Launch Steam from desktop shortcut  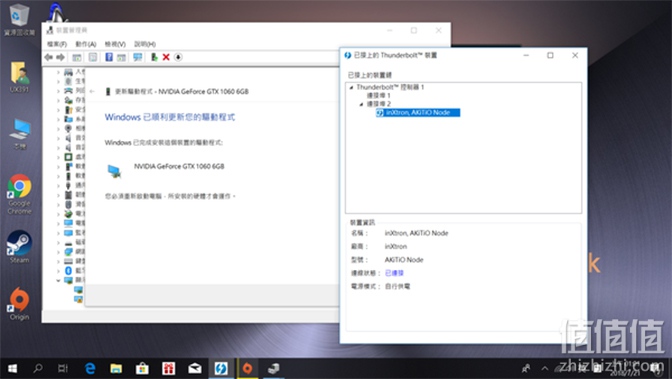pyautogui.click(x=19, y=247)
